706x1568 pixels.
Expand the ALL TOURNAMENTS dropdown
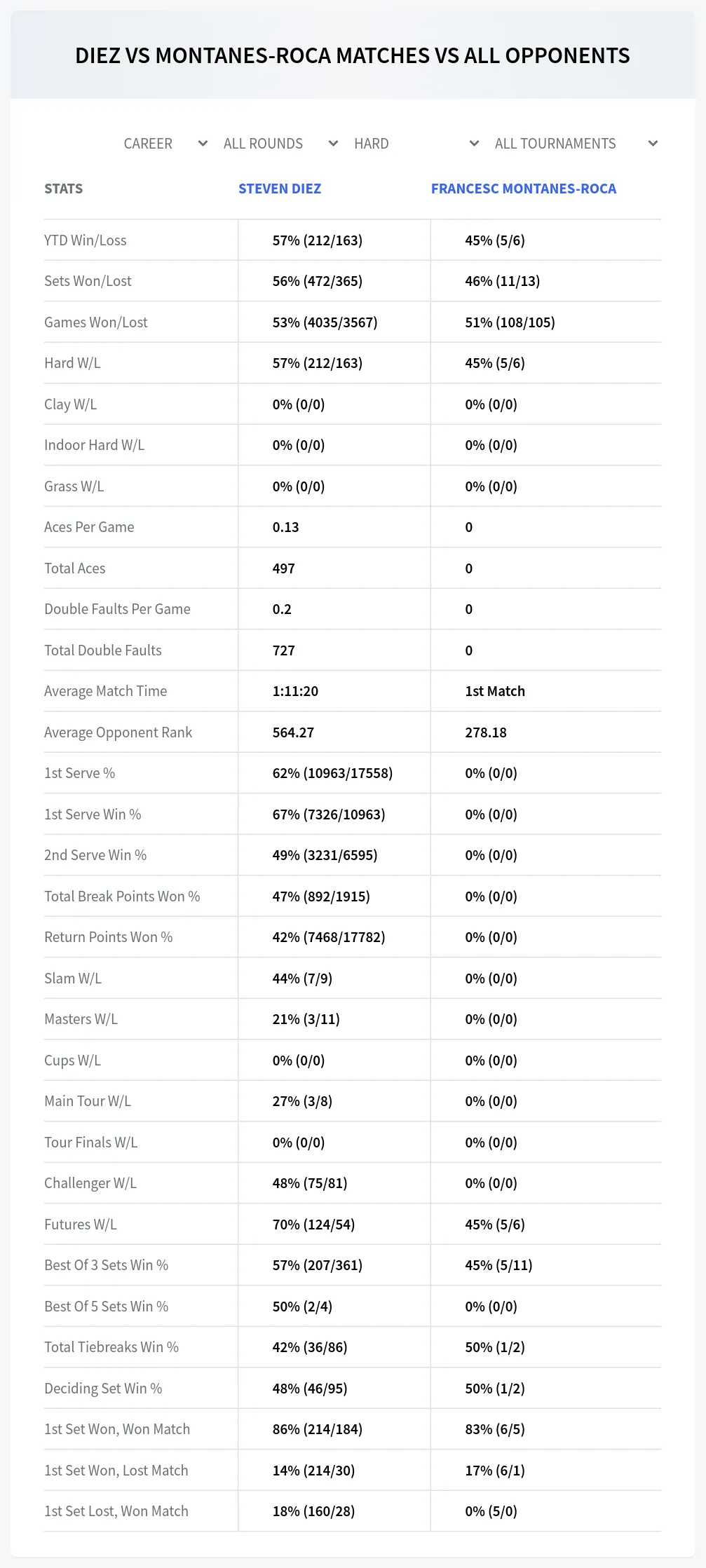(x=576, y=144)
